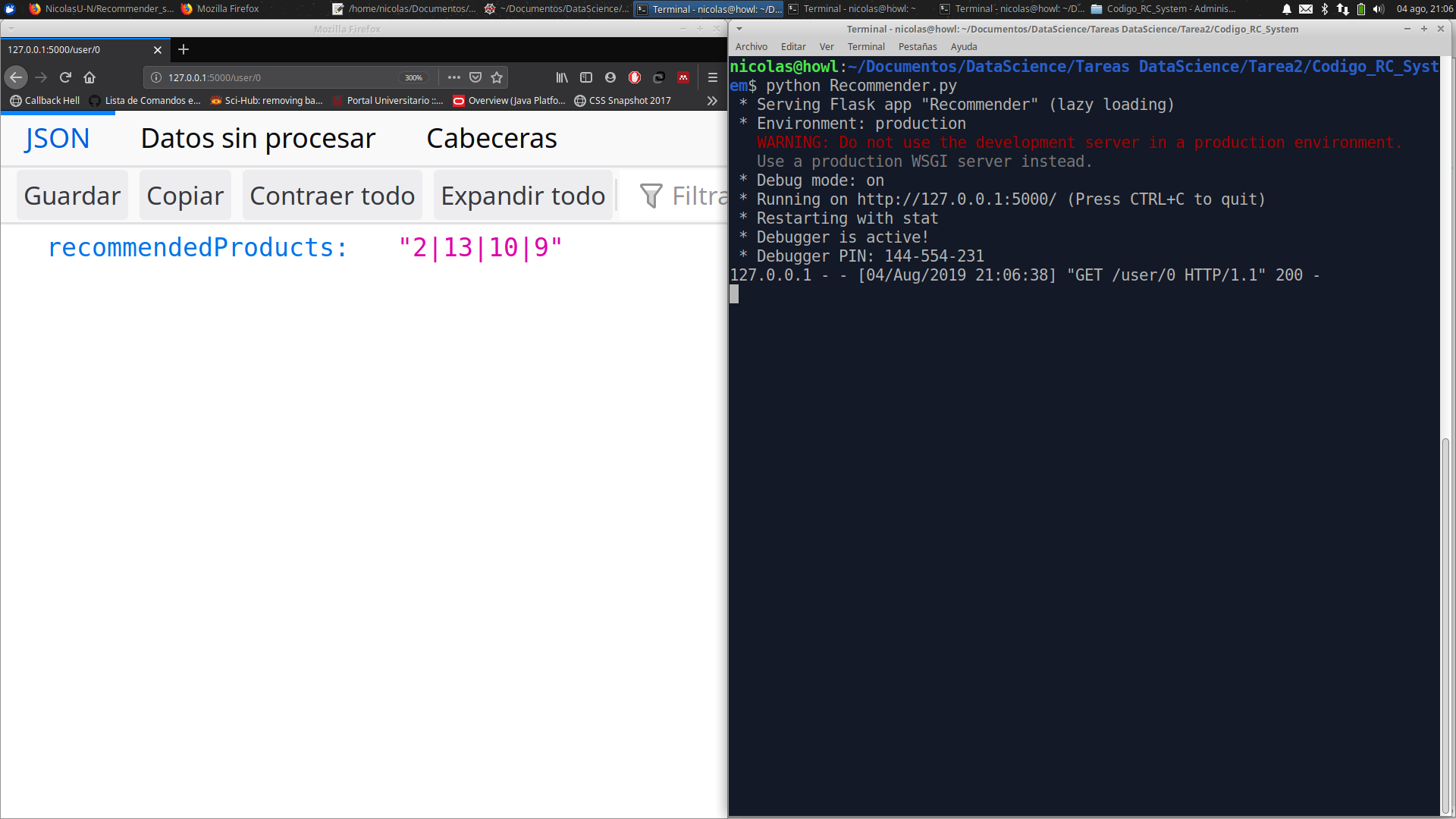The image size is (1456, 819).
Task: Bookmark this page with star icon
Action: (497, 77)
